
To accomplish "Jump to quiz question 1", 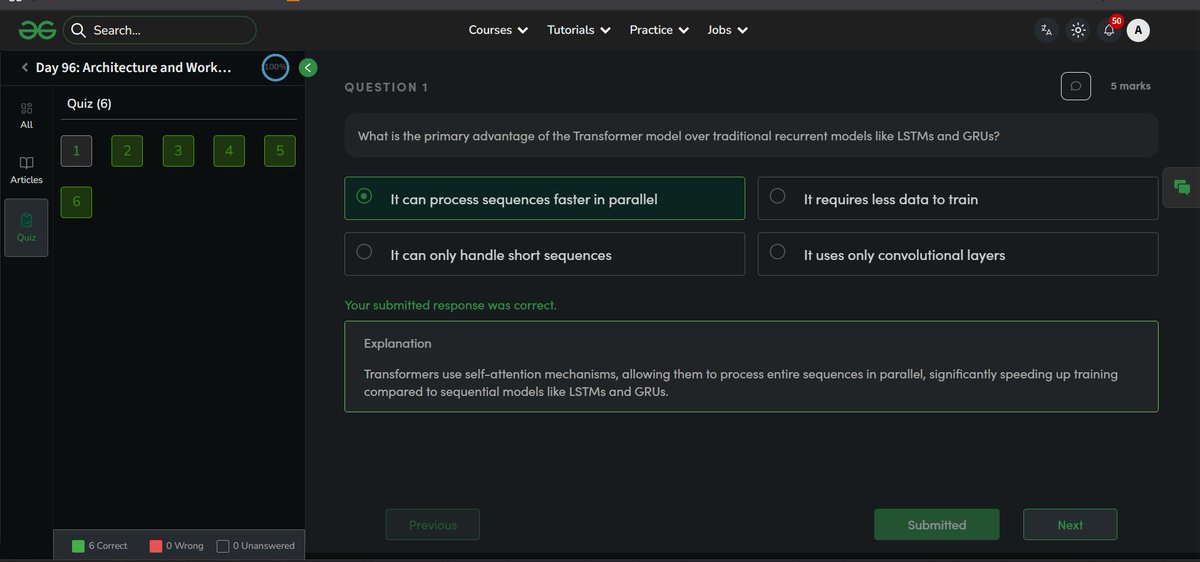I will click(x=76, y=150).
